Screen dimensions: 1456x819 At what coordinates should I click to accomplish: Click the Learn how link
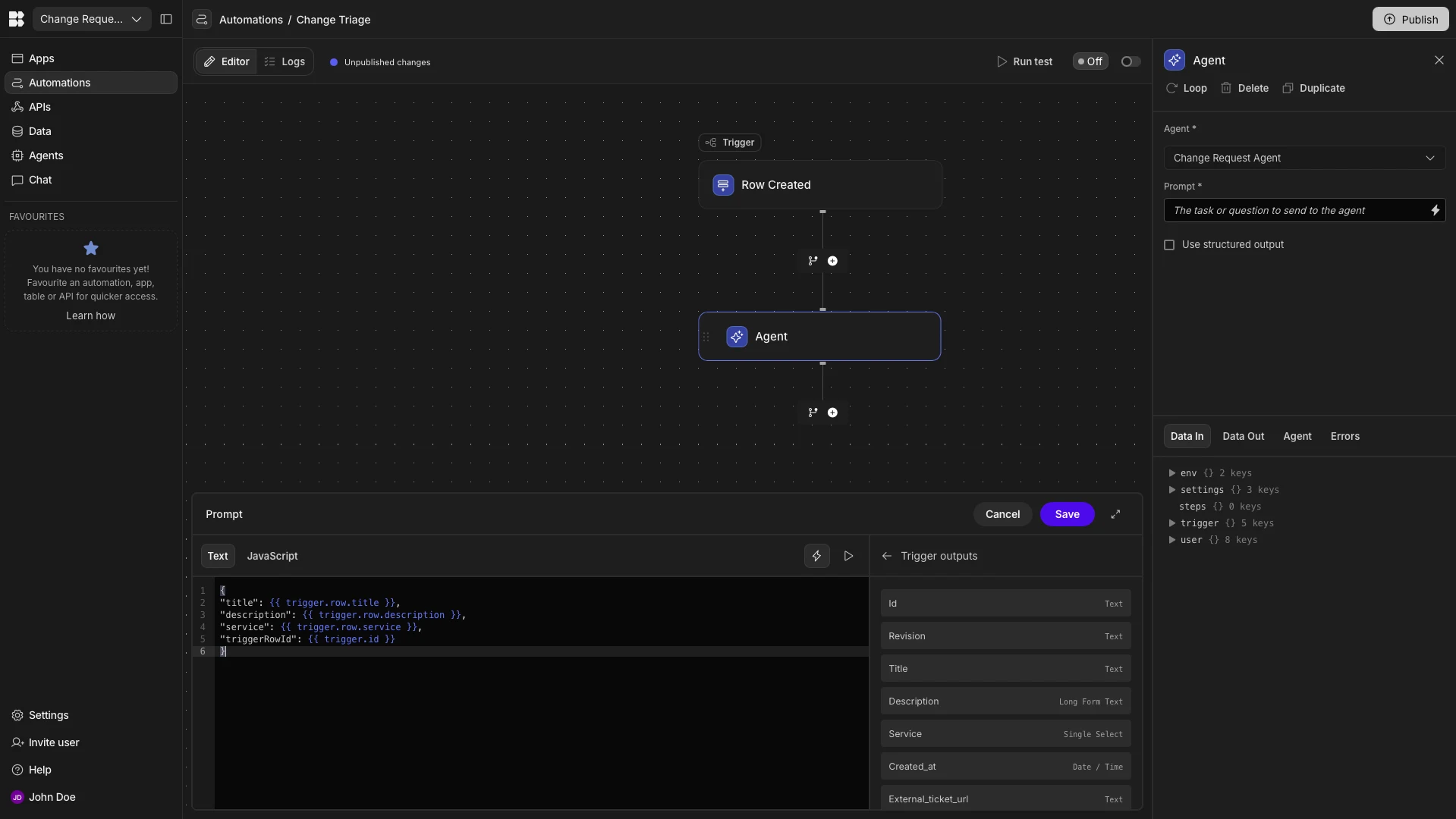90,315
